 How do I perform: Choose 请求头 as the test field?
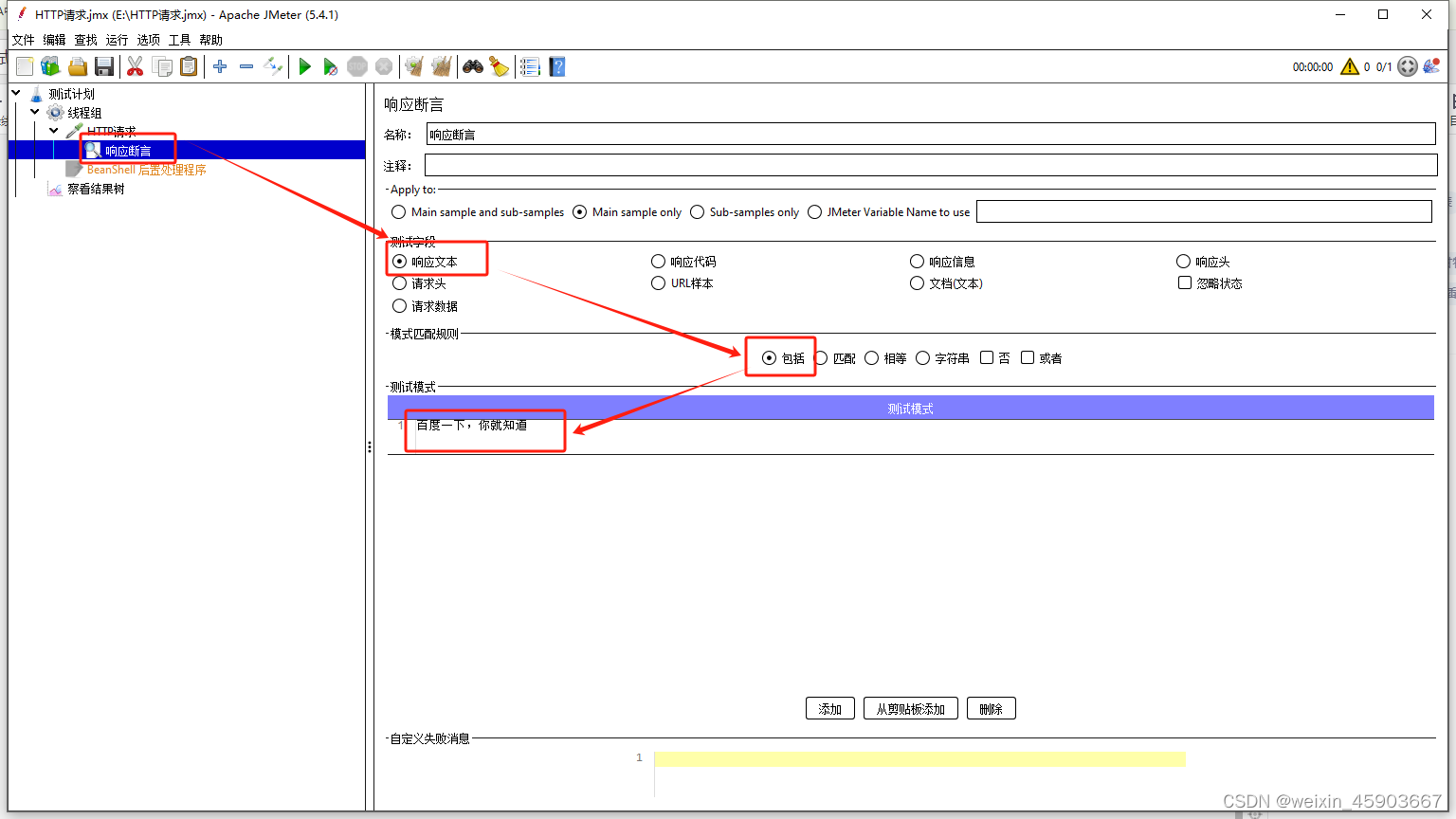pyautogui.click(x=419, y=283)
